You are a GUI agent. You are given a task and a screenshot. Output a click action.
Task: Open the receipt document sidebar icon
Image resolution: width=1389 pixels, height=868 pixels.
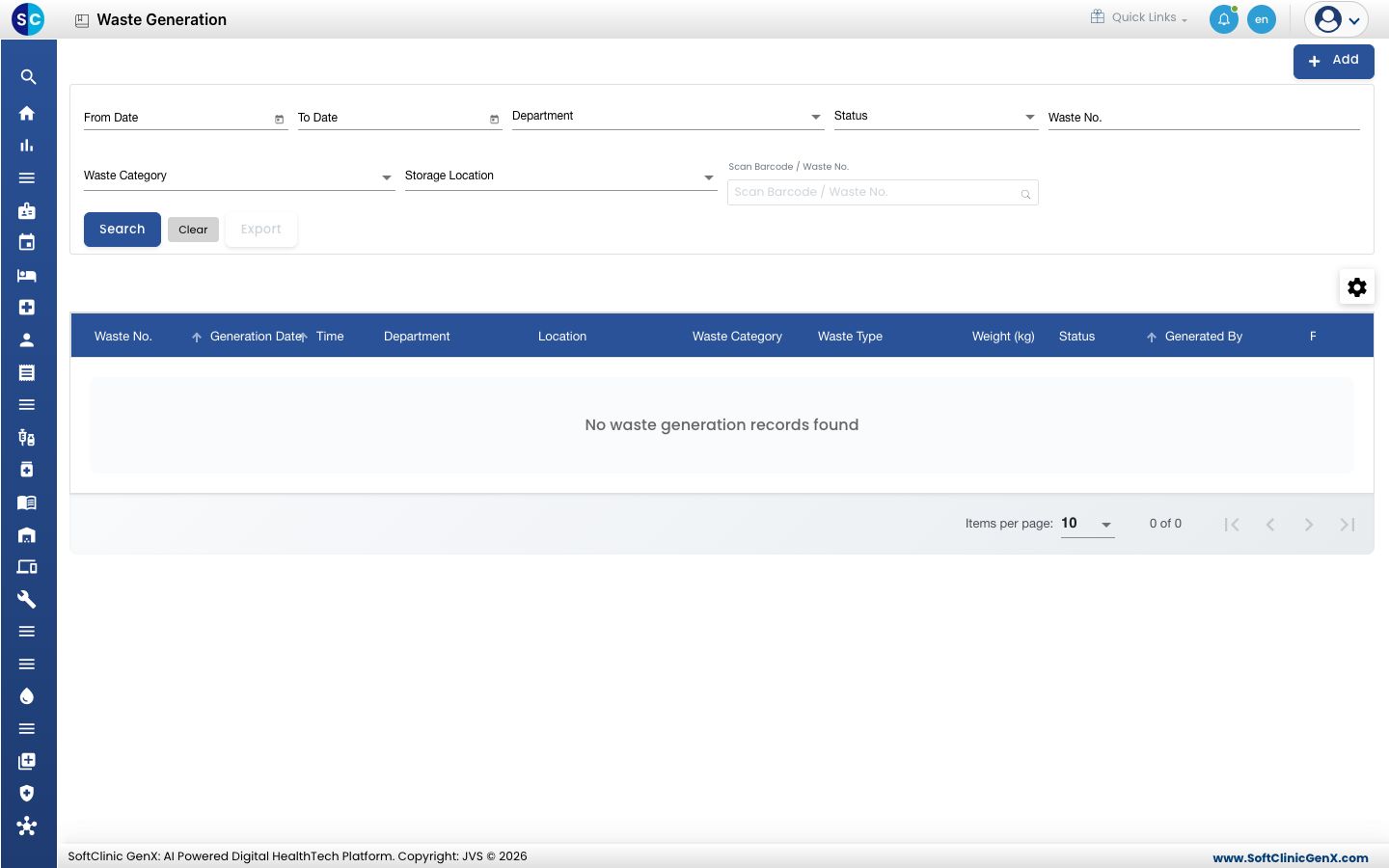27,372
